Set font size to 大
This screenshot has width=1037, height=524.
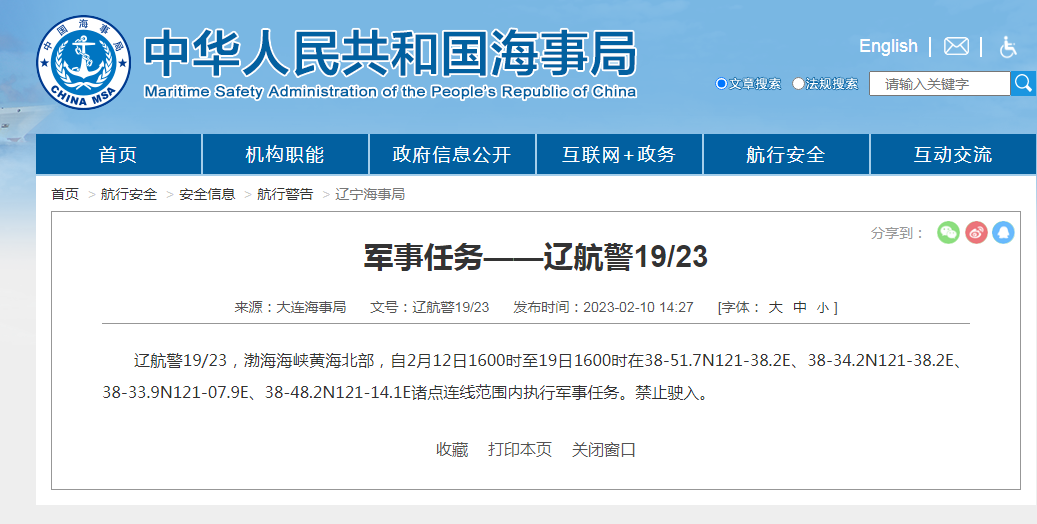coord(775,307)
